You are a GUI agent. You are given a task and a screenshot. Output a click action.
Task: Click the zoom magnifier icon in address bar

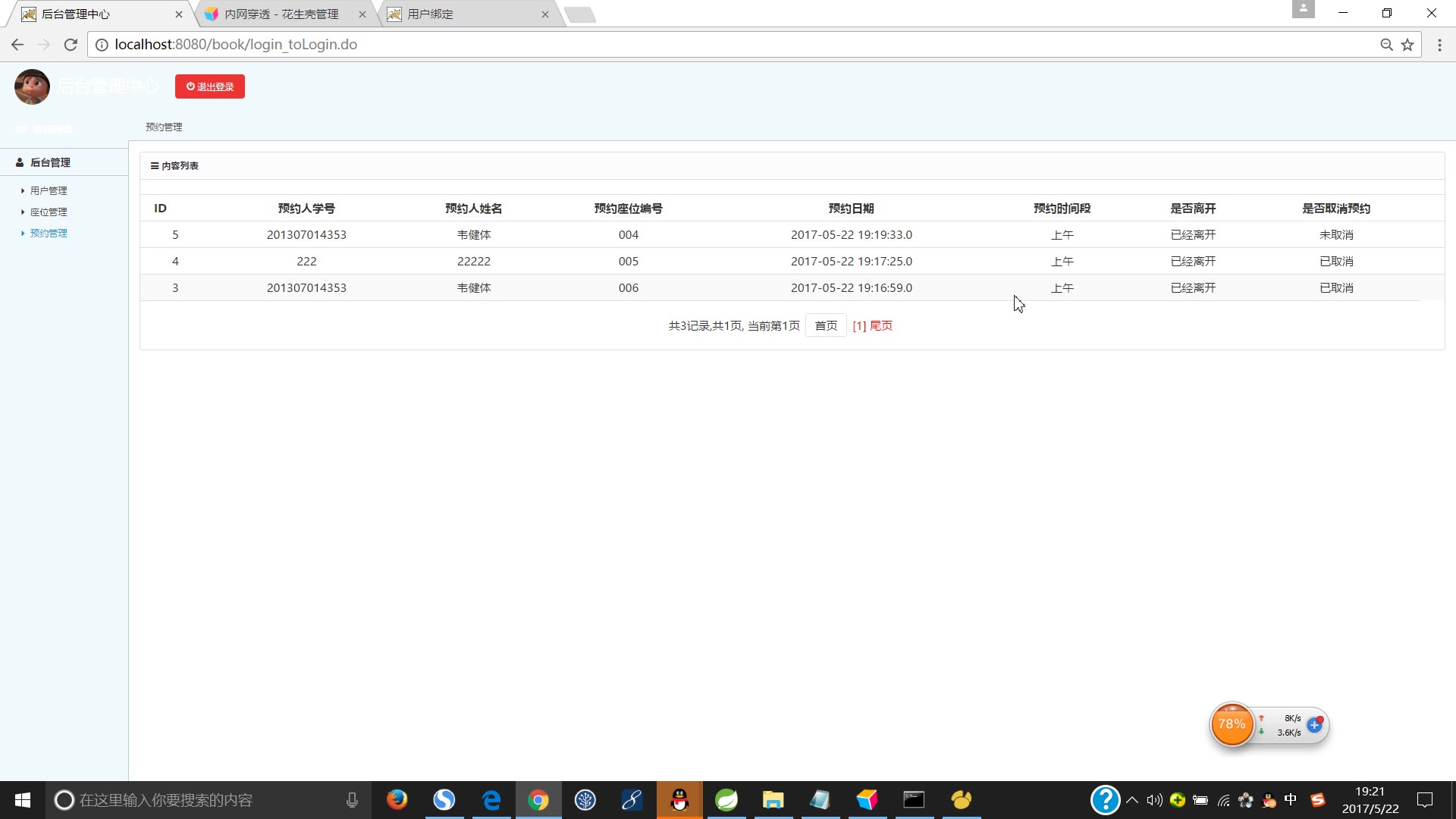1386,45
